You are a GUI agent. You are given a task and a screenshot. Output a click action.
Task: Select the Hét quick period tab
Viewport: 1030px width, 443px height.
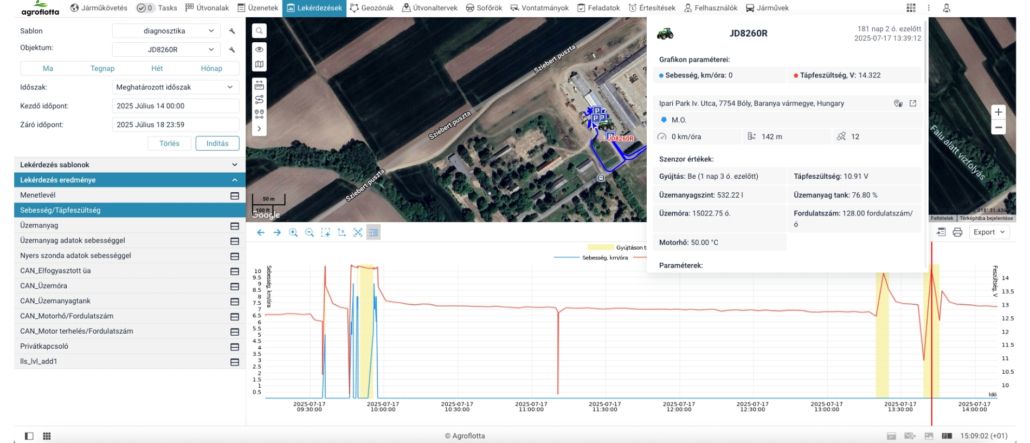[156, 68]
